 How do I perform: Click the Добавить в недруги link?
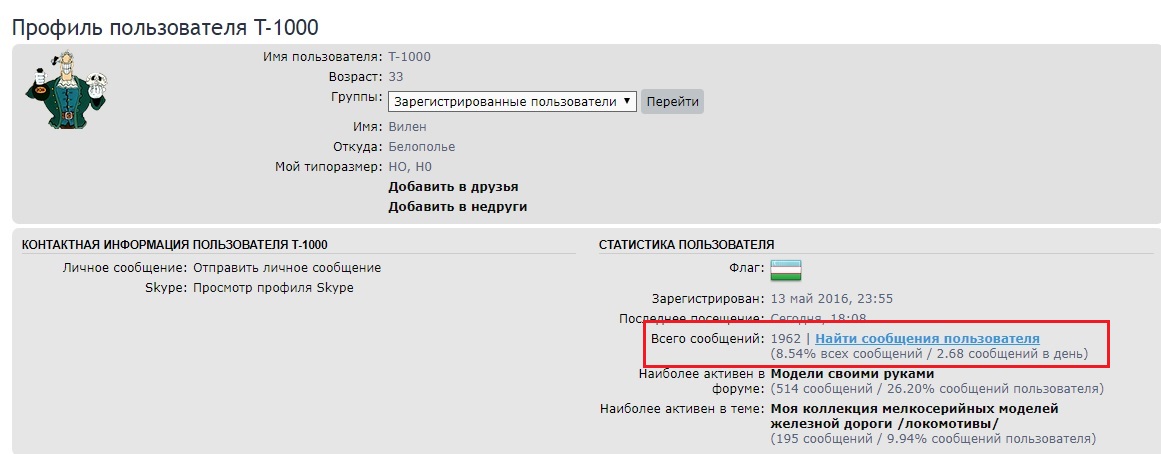[x=457, y=207]
